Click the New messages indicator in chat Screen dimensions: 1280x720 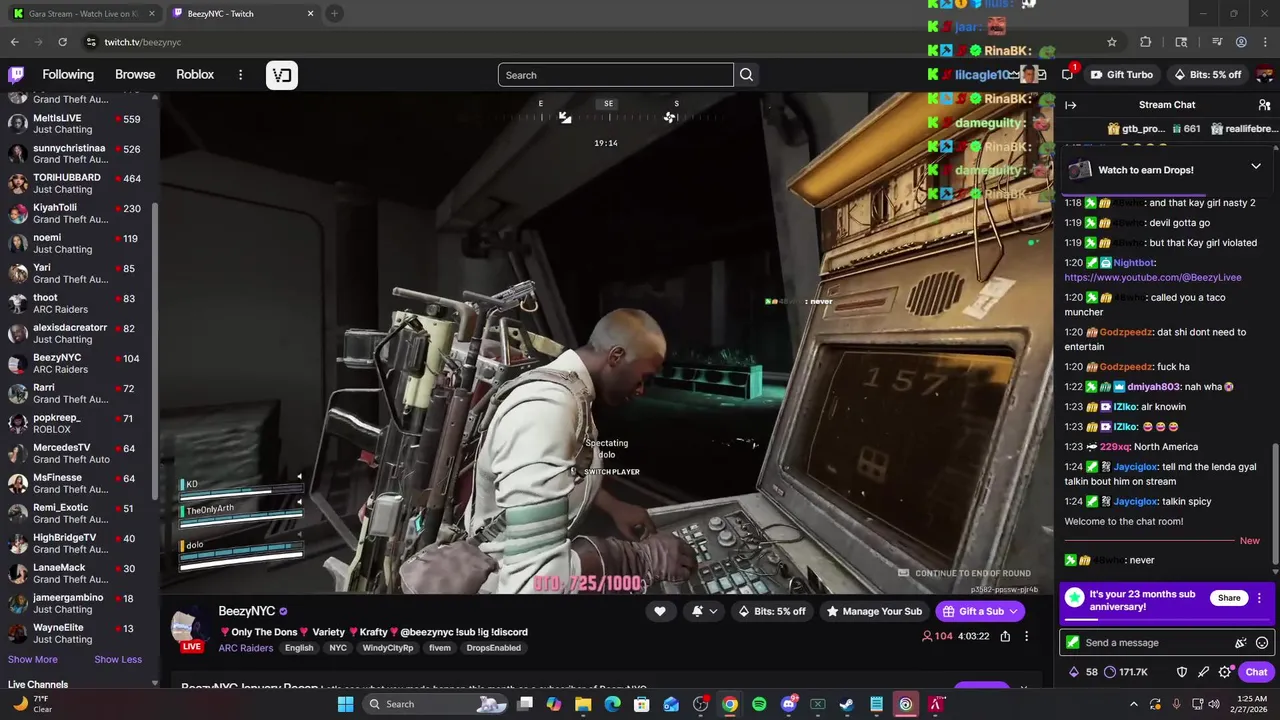pyautogui.click(x=1249, y=541)
